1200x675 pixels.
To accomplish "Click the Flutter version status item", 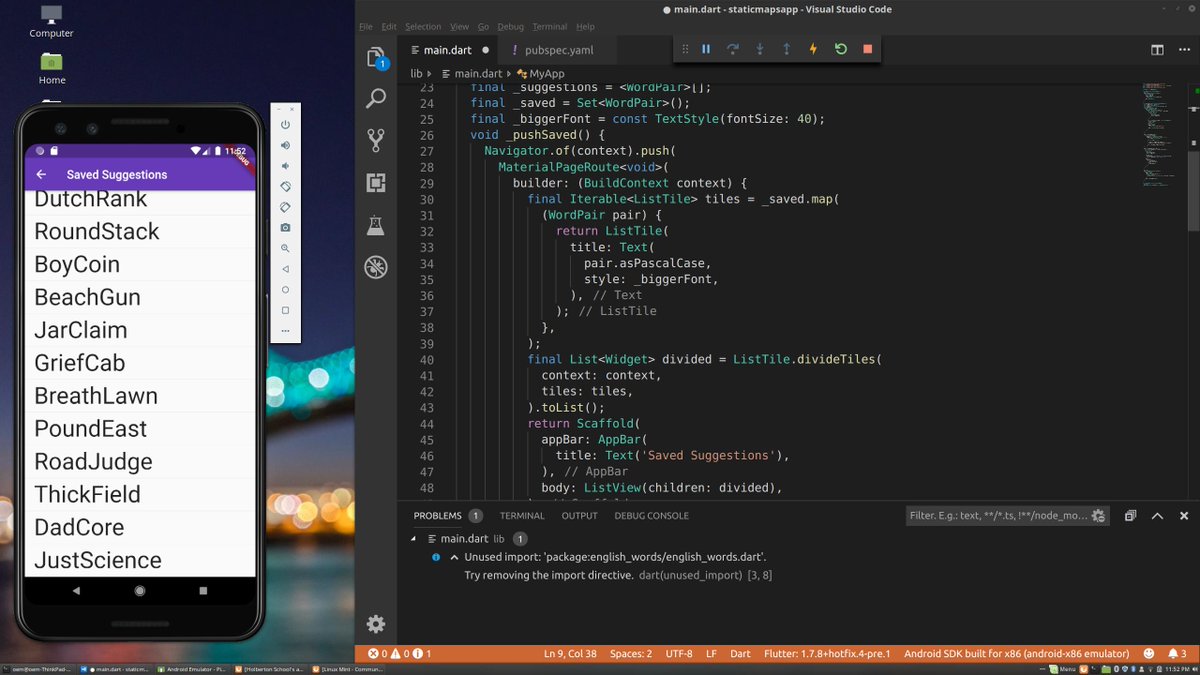I will click(x=826, y=654).
